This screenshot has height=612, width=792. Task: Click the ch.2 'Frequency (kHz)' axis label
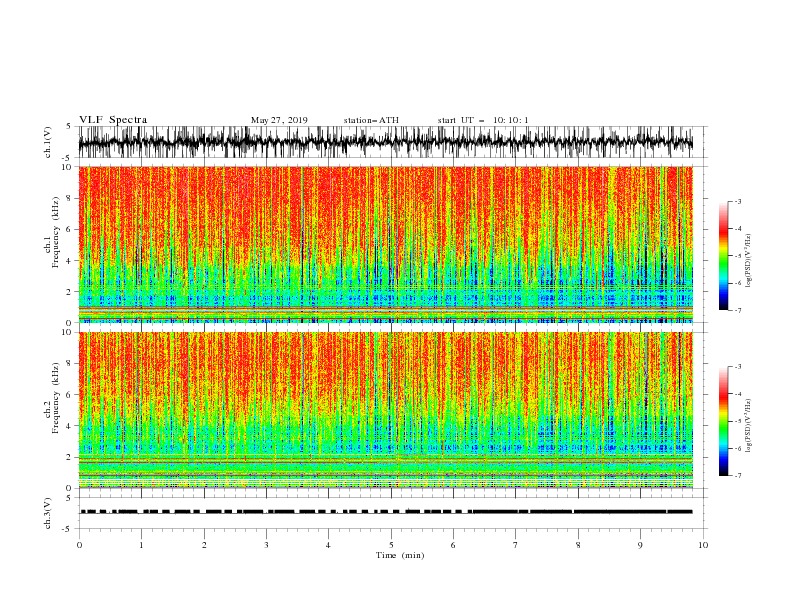[x=56, y=397]
